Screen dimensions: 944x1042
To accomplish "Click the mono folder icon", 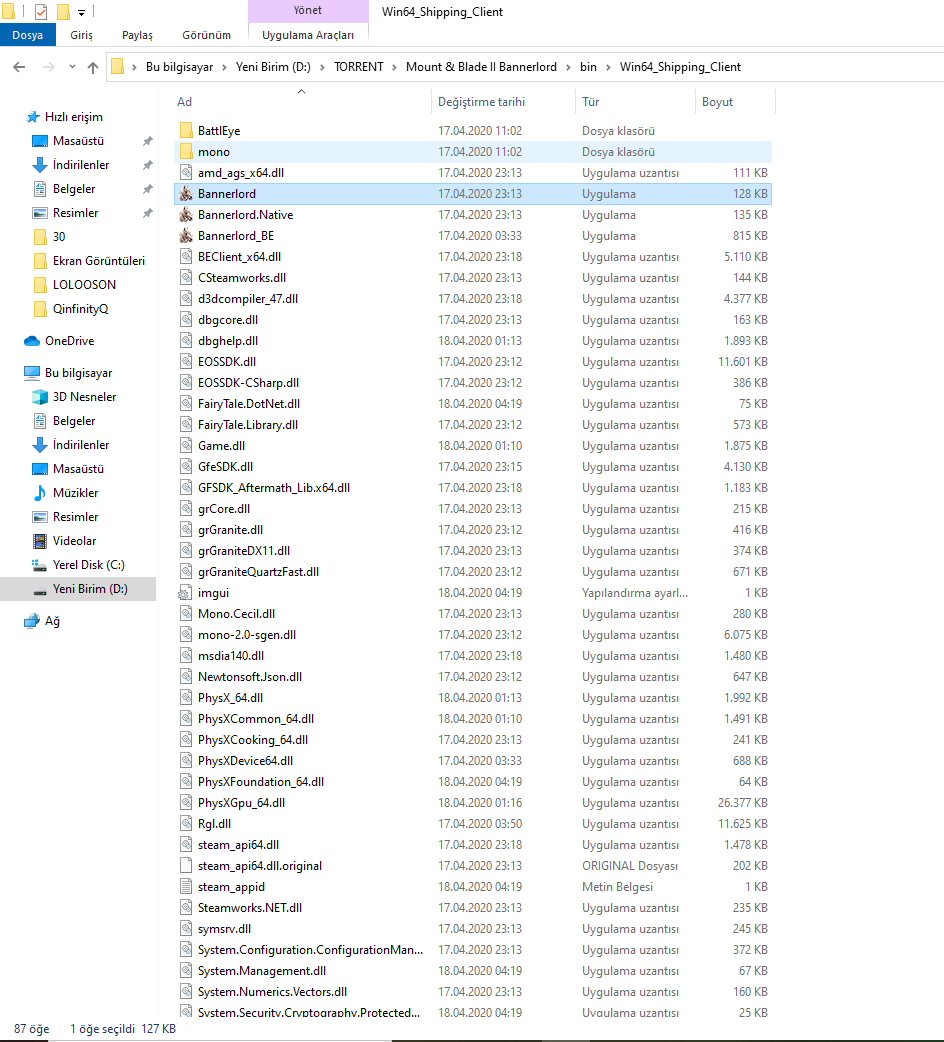I will 186,152.
